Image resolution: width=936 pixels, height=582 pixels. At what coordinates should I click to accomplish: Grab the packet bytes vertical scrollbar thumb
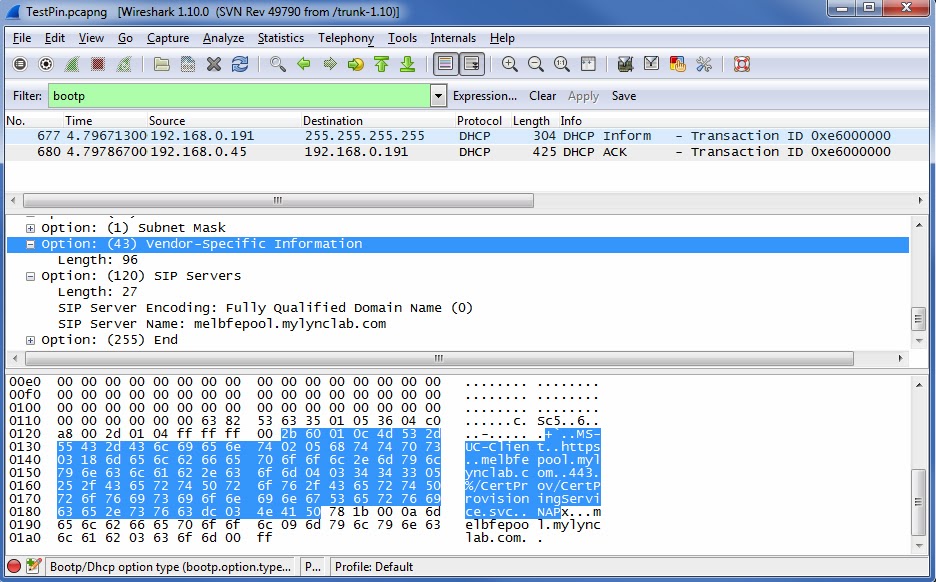click(919, 501)
